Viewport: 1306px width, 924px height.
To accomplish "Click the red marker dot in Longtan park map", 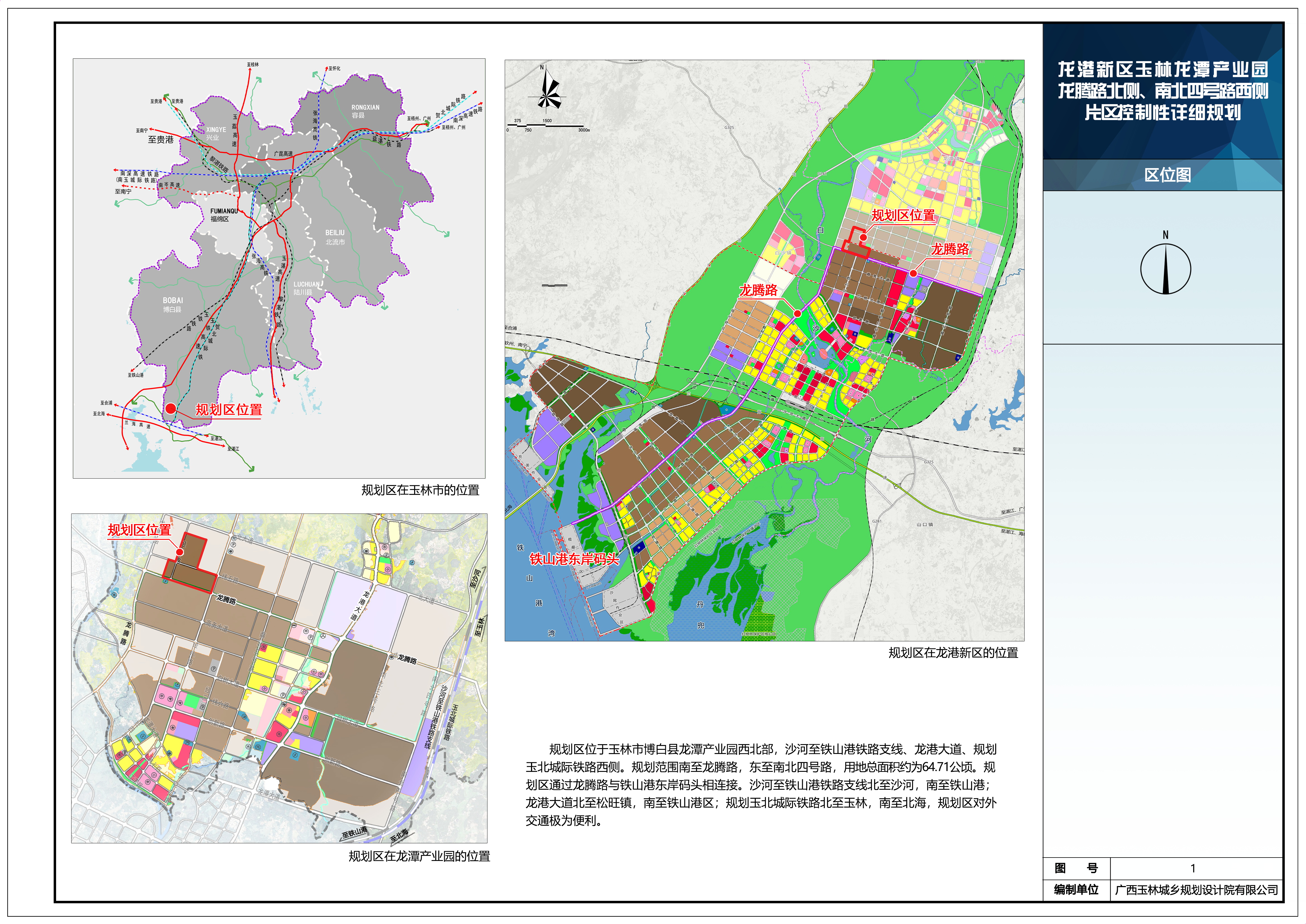I will (180, 551).
